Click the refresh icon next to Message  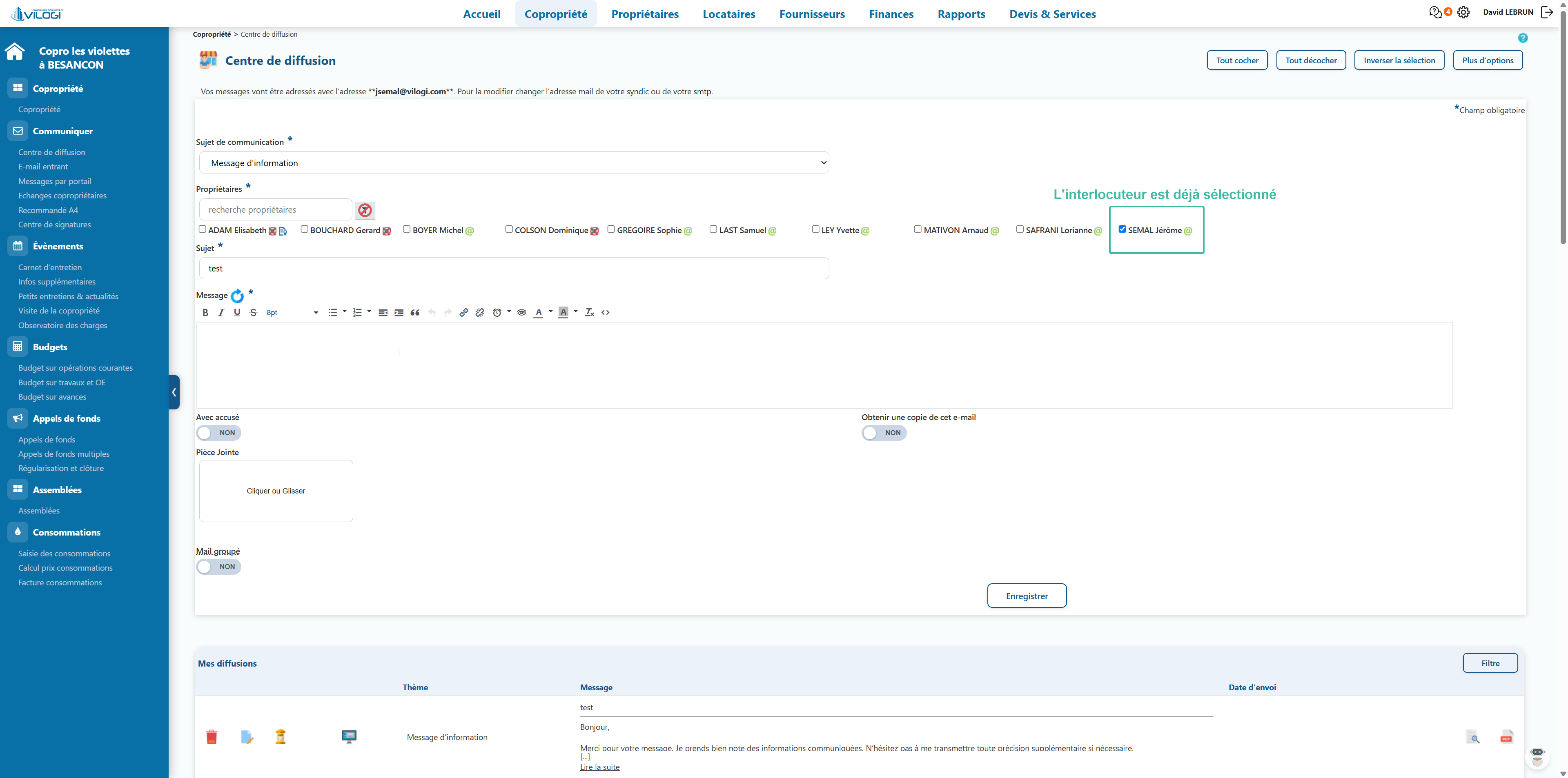[237, 296]
